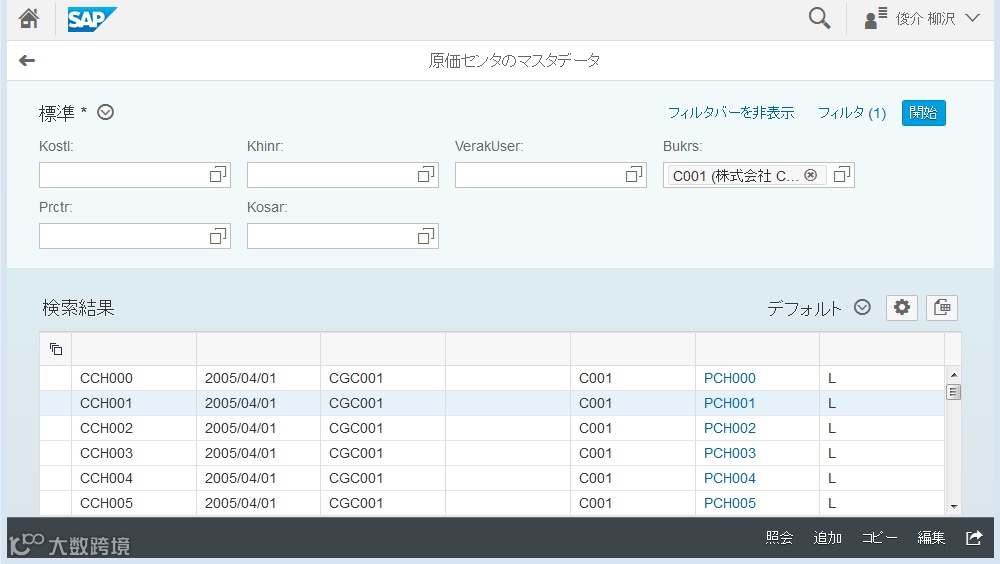Remove the C001 company code token

(811, 175)
